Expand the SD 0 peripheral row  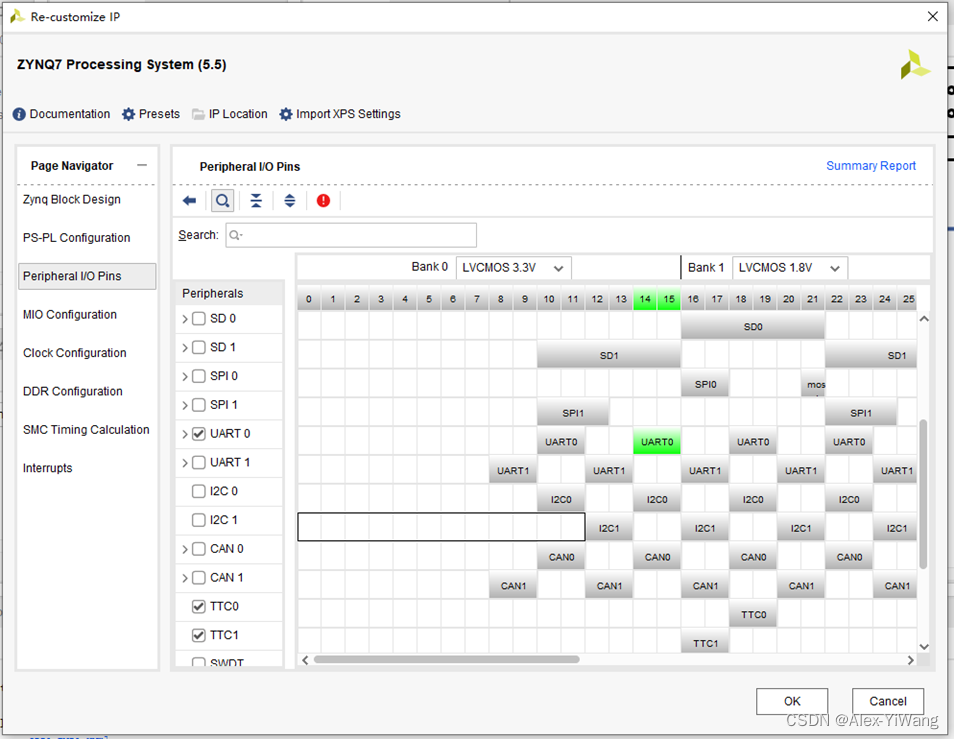point(185,319)
